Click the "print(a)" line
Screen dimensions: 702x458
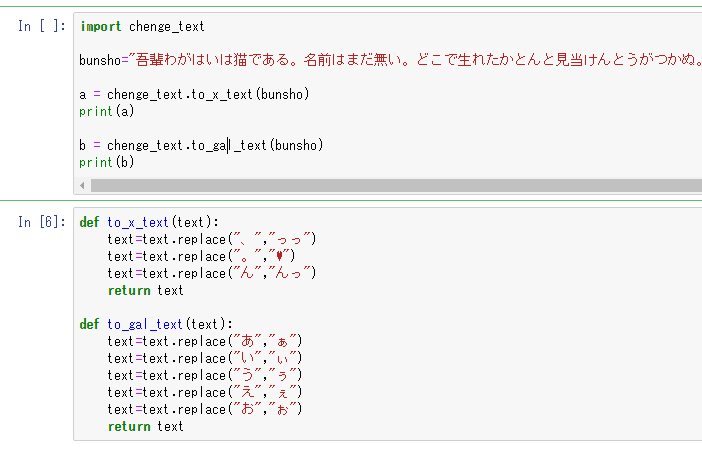[x=107, y=111]
